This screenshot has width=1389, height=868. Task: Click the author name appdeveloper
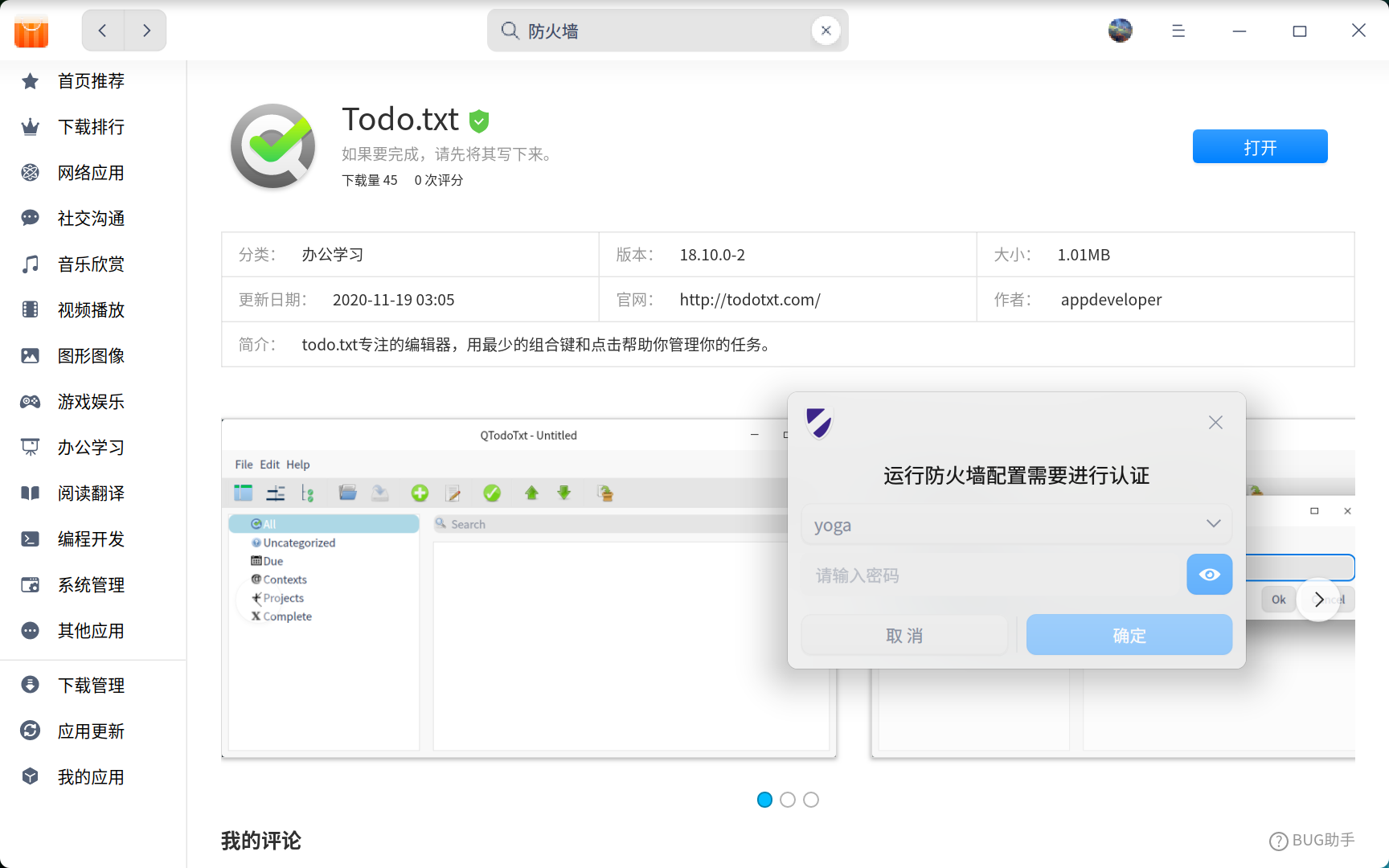coord(1111,300)
